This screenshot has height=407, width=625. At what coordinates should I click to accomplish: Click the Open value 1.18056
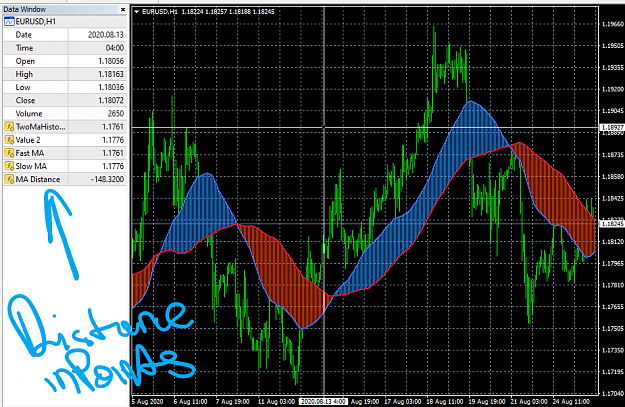click(111, 61)
